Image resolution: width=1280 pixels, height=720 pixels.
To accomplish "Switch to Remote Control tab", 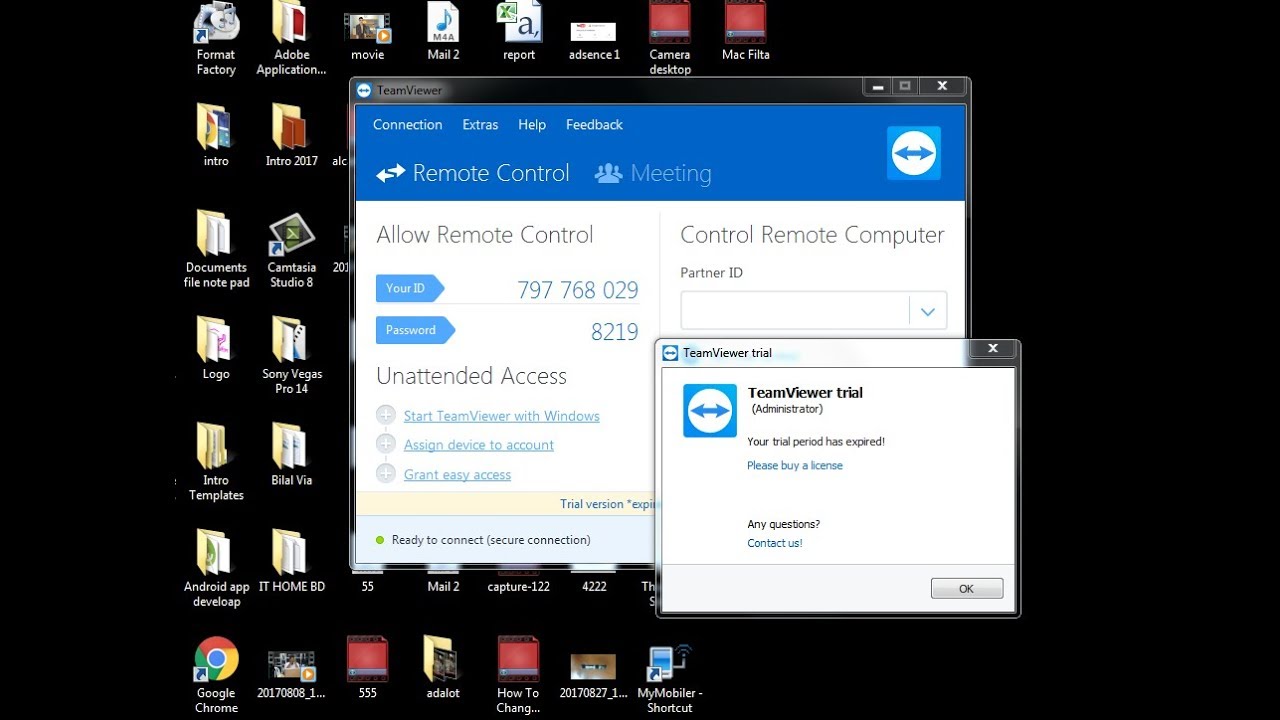I will [x=473, y=173].
